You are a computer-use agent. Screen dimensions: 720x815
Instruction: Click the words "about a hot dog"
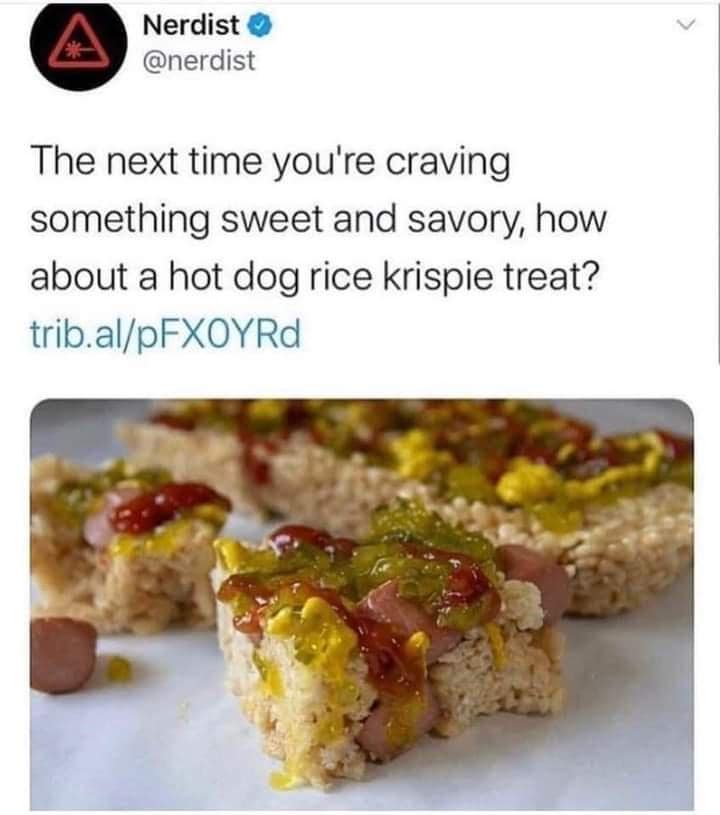[165, 278]
